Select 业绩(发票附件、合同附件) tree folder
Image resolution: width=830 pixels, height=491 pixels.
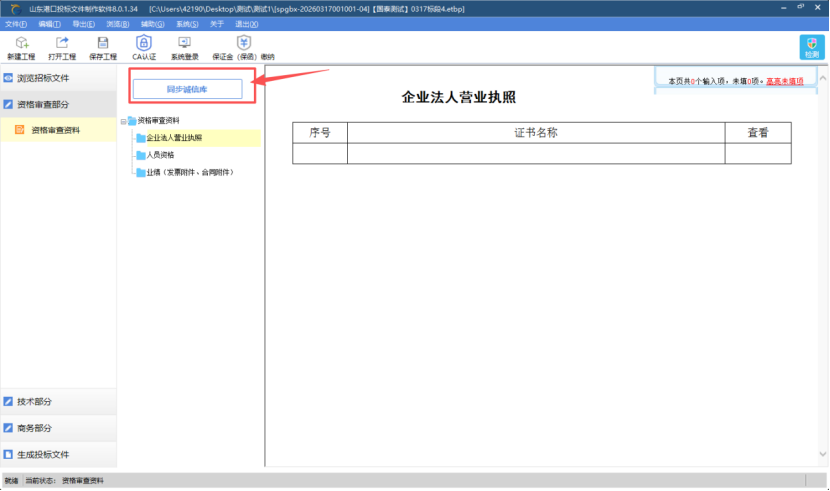tap(190, 172)
